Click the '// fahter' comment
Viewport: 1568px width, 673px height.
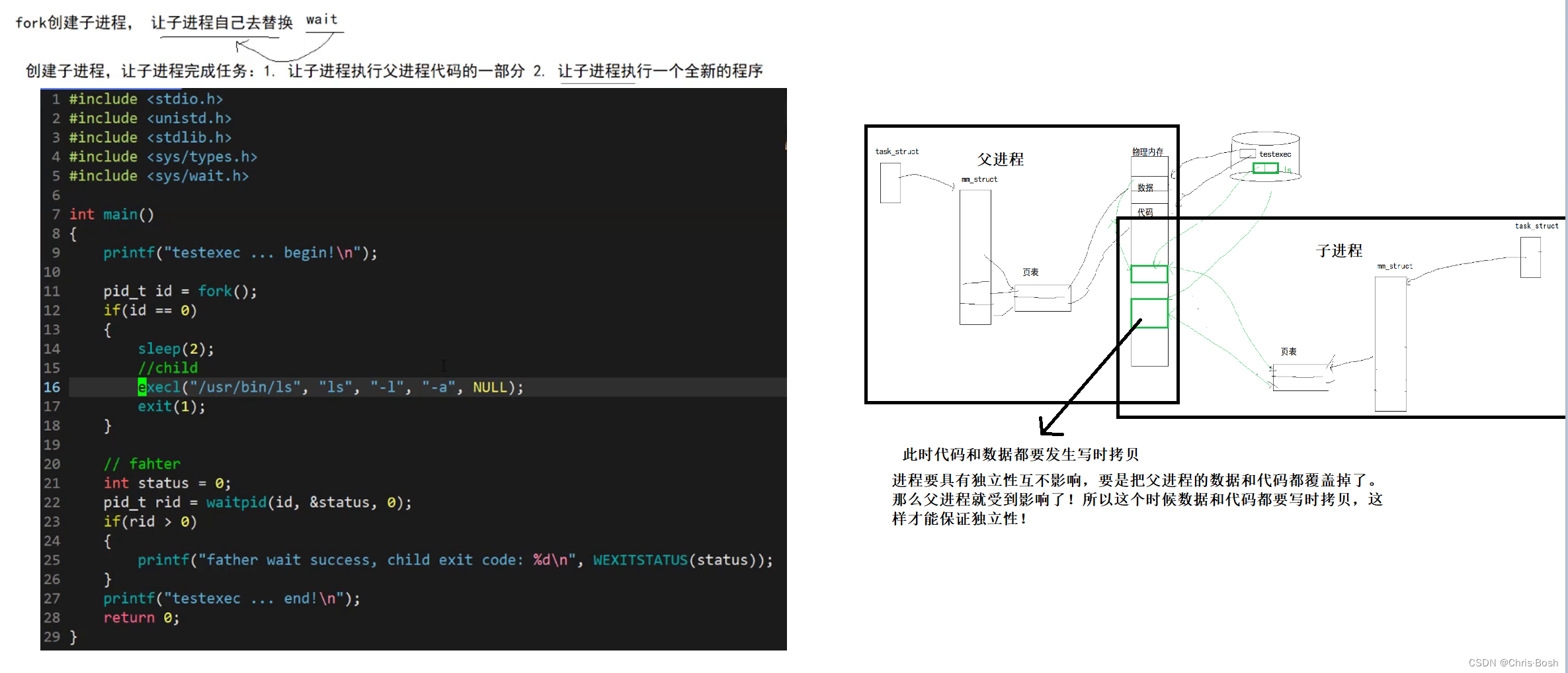142,463
